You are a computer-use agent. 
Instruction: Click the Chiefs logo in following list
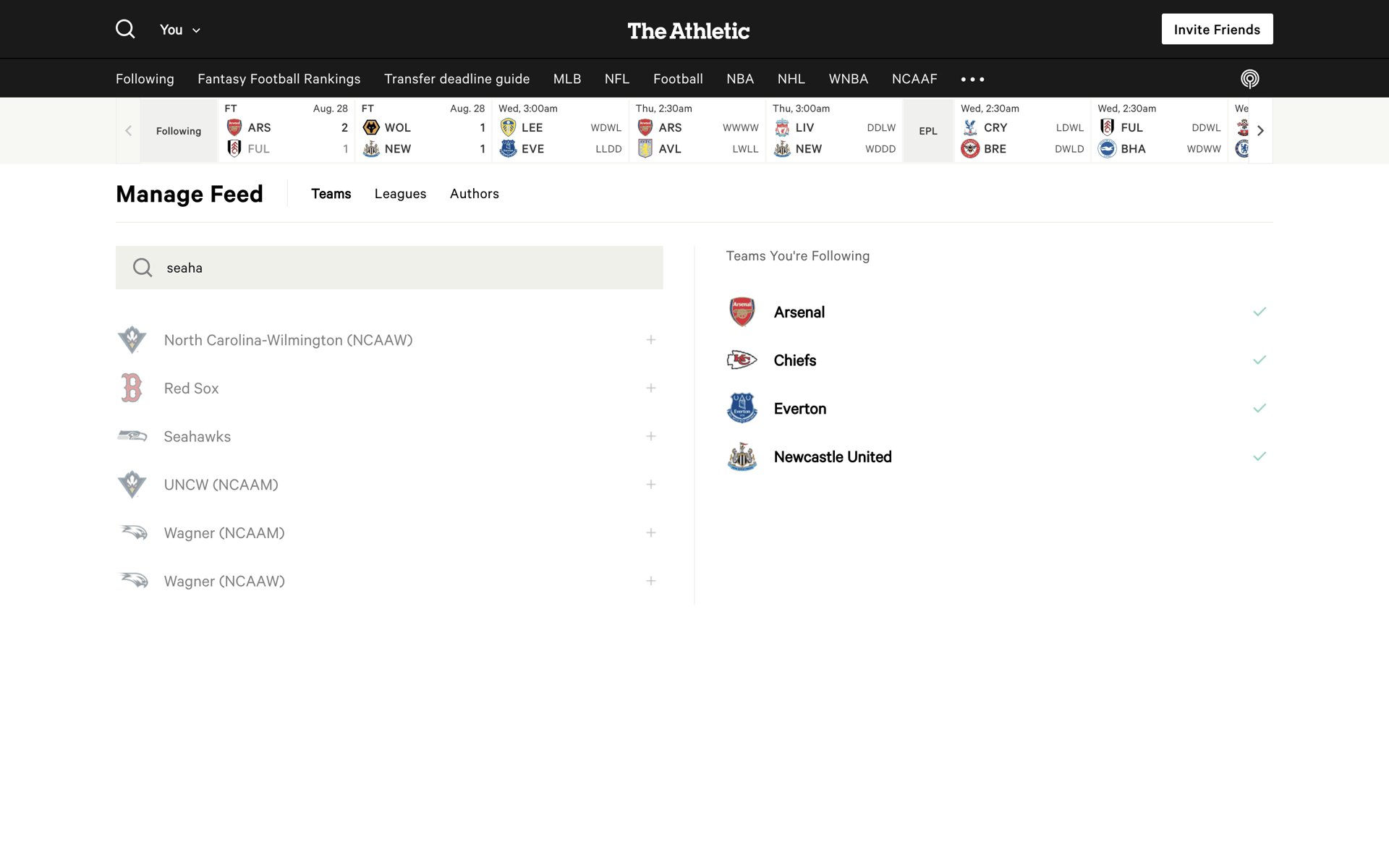[742, 359]
